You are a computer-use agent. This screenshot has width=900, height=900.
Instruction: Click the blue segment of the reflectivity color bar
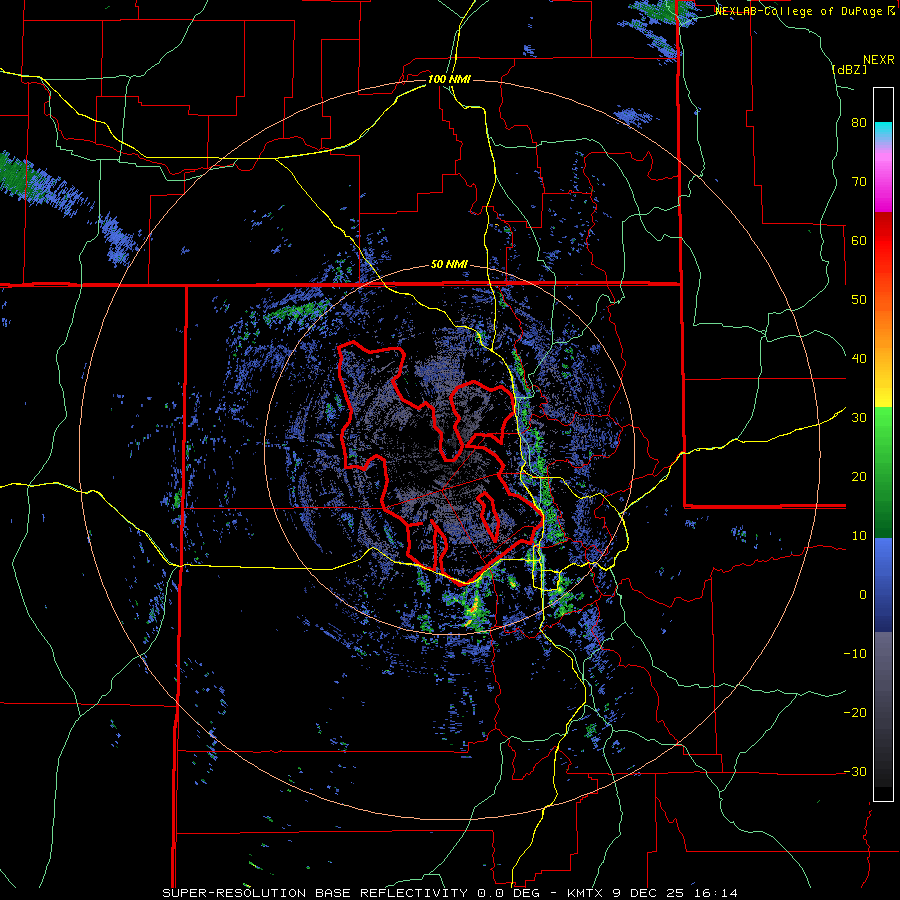coord(883,584)
